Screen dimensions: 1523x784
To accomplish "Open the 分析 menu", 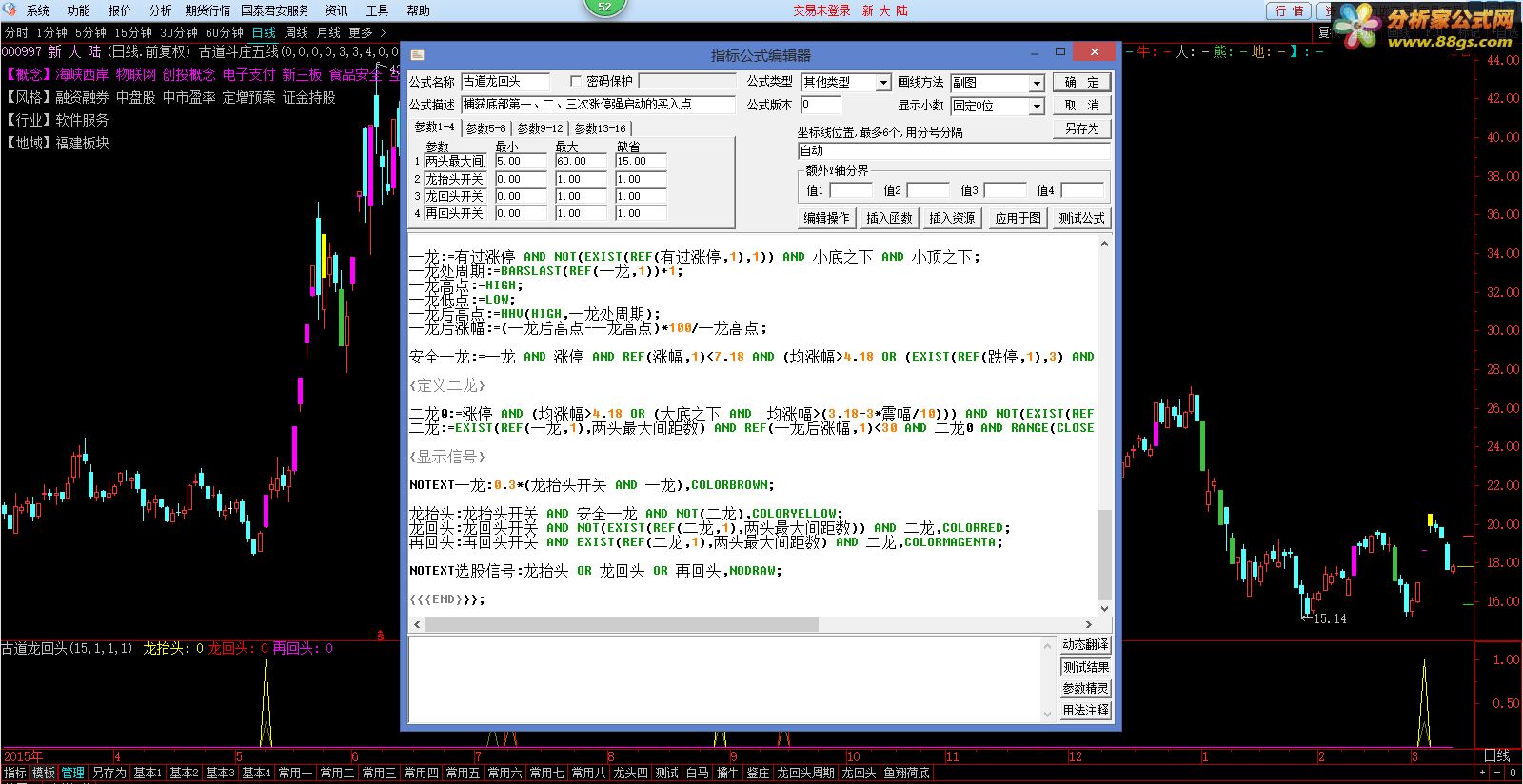I will click(x=161, y=10).
